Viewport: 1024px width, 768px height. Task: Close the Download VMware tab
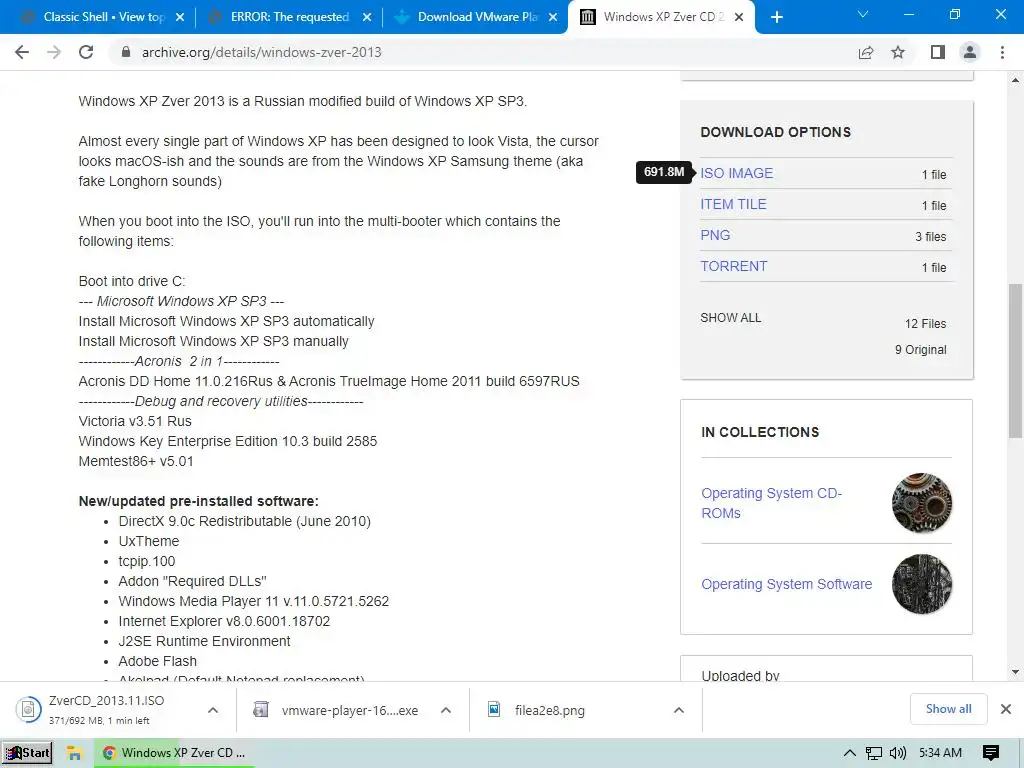553,18
